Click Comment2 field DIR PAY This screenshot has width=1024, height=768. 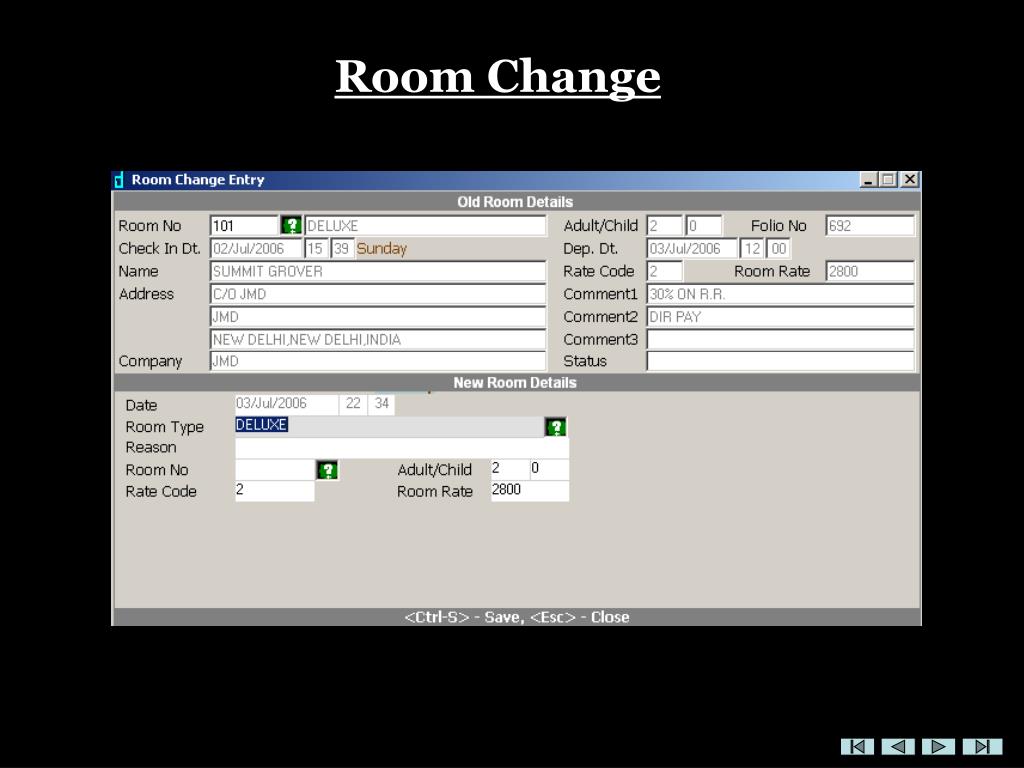780,317
